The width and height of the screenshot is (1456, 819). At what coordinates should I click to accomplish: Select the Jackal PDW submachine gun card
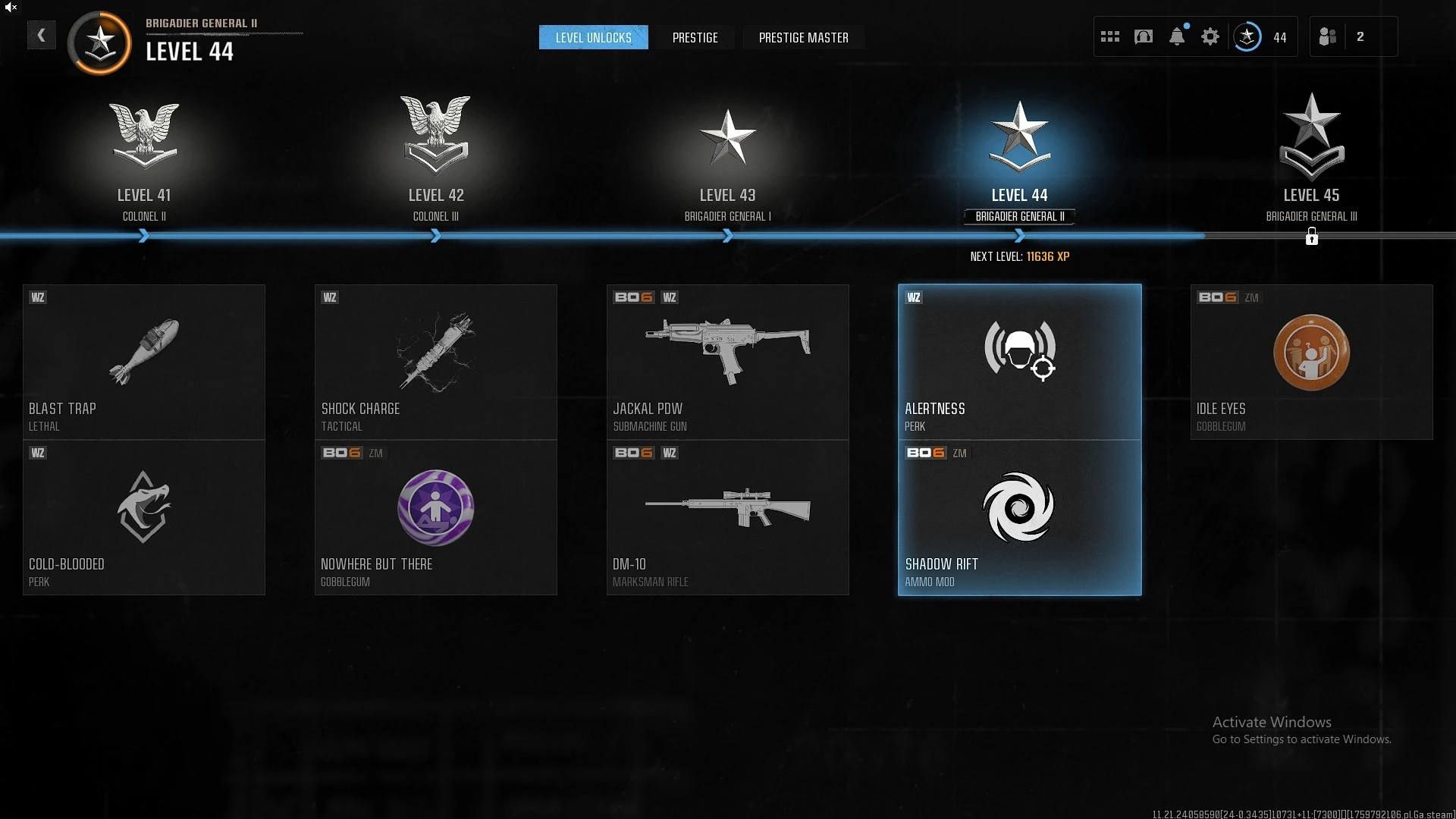tap(728, 362)
